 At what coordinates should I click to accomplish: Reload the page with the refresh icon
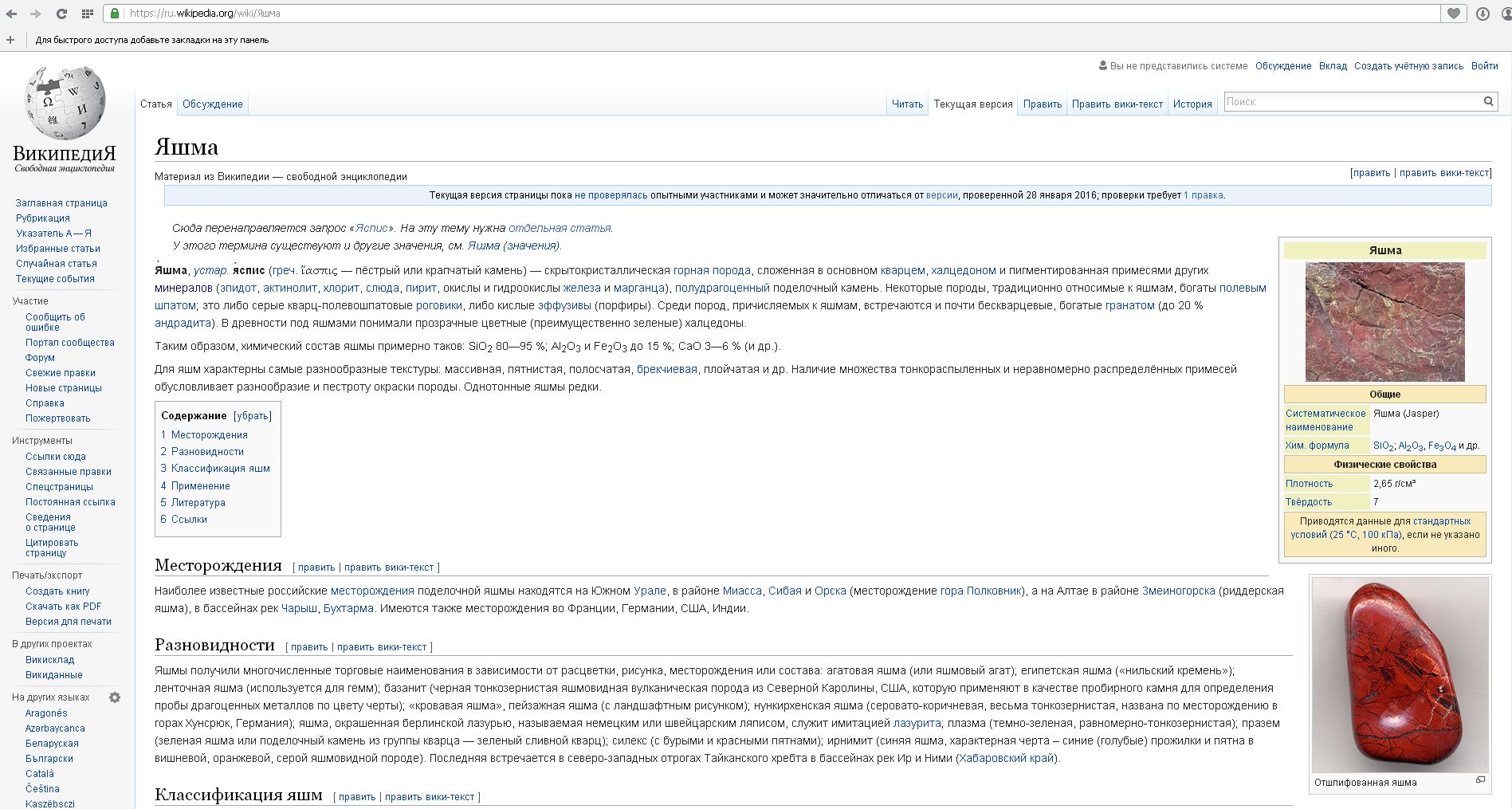tap(61, 14)
